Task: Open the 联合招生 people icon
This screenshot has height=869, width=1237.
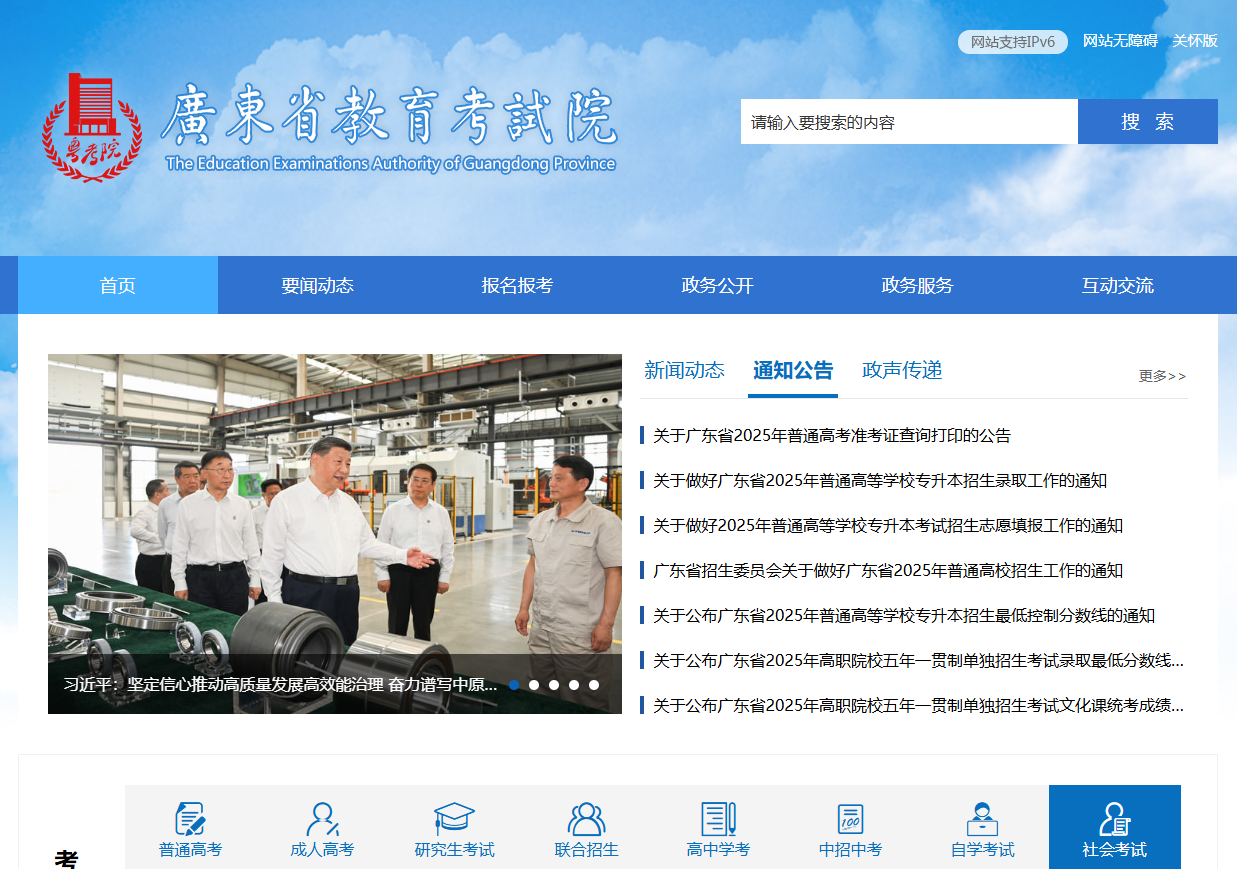Action: click(x=587, y=829)
